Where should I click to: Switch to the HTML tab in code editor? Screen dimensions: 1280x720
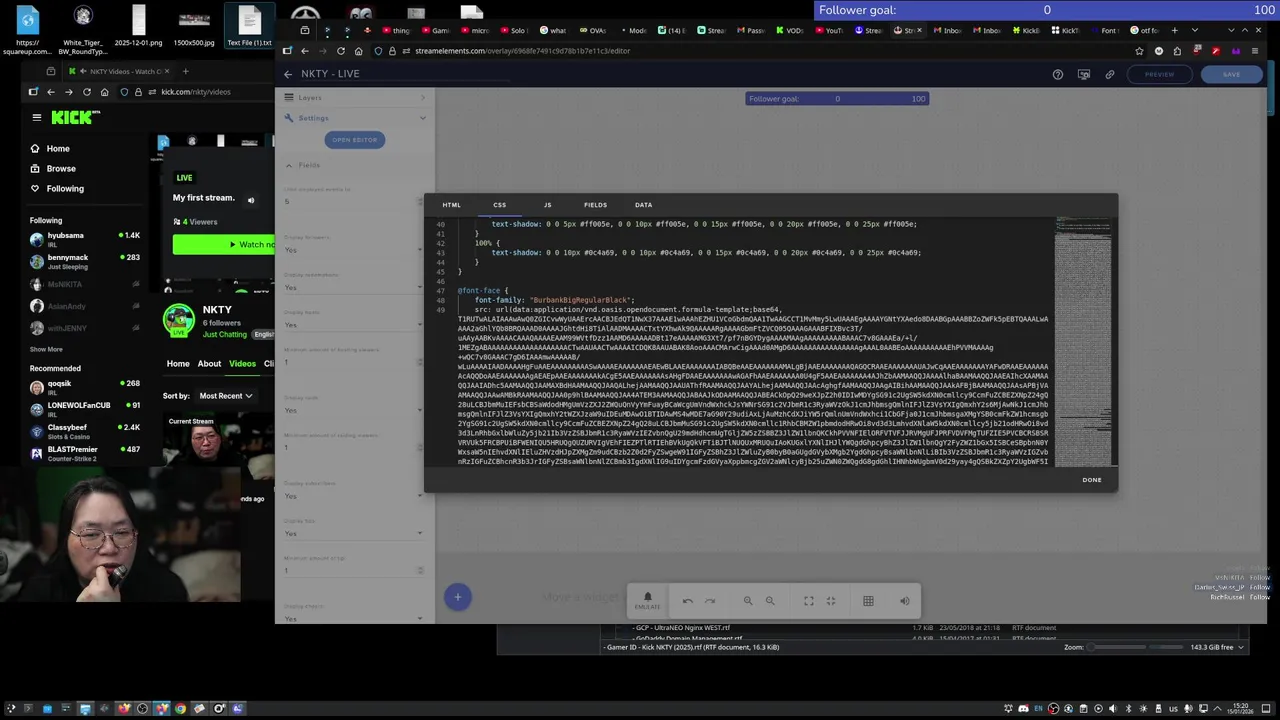click(x=451, y=205)
